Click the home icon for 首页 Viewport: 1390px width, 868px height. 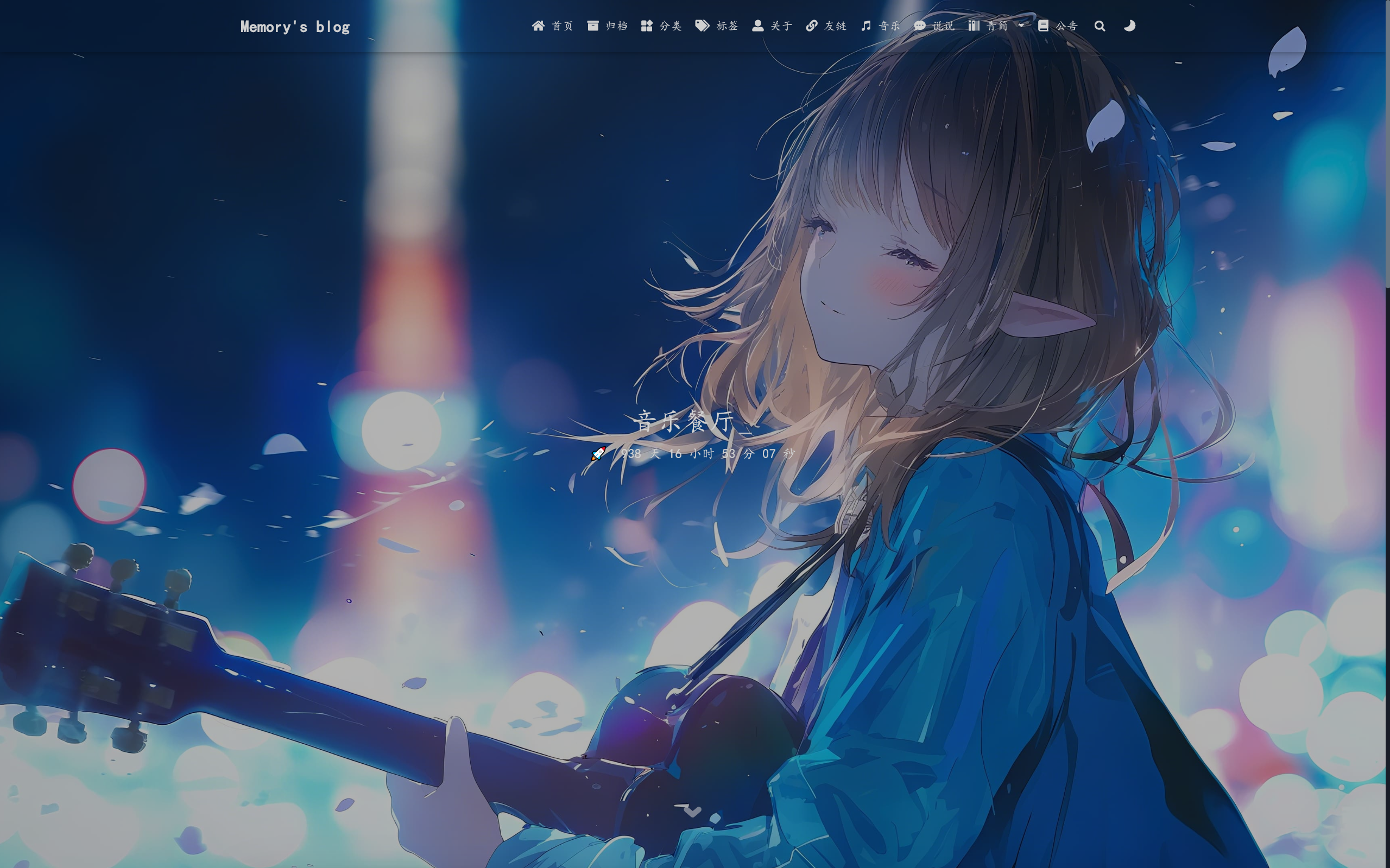[538, 26]
